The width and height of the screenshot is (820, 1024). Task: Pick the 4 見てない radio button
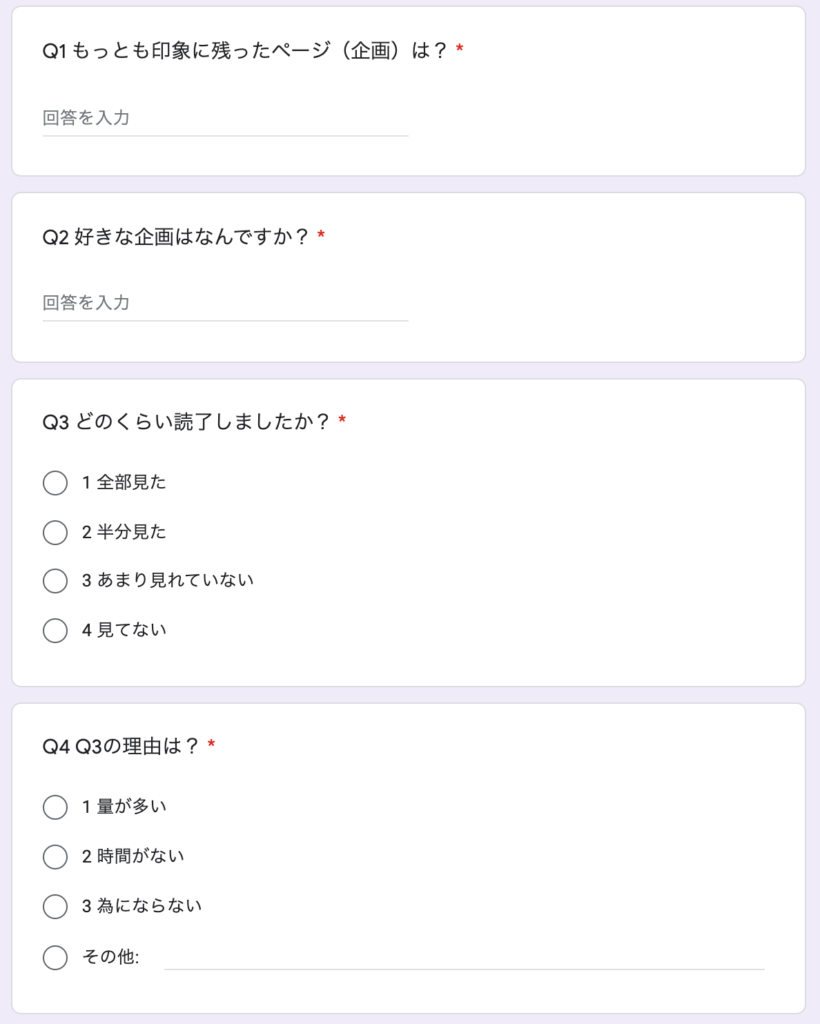(55, 630)
